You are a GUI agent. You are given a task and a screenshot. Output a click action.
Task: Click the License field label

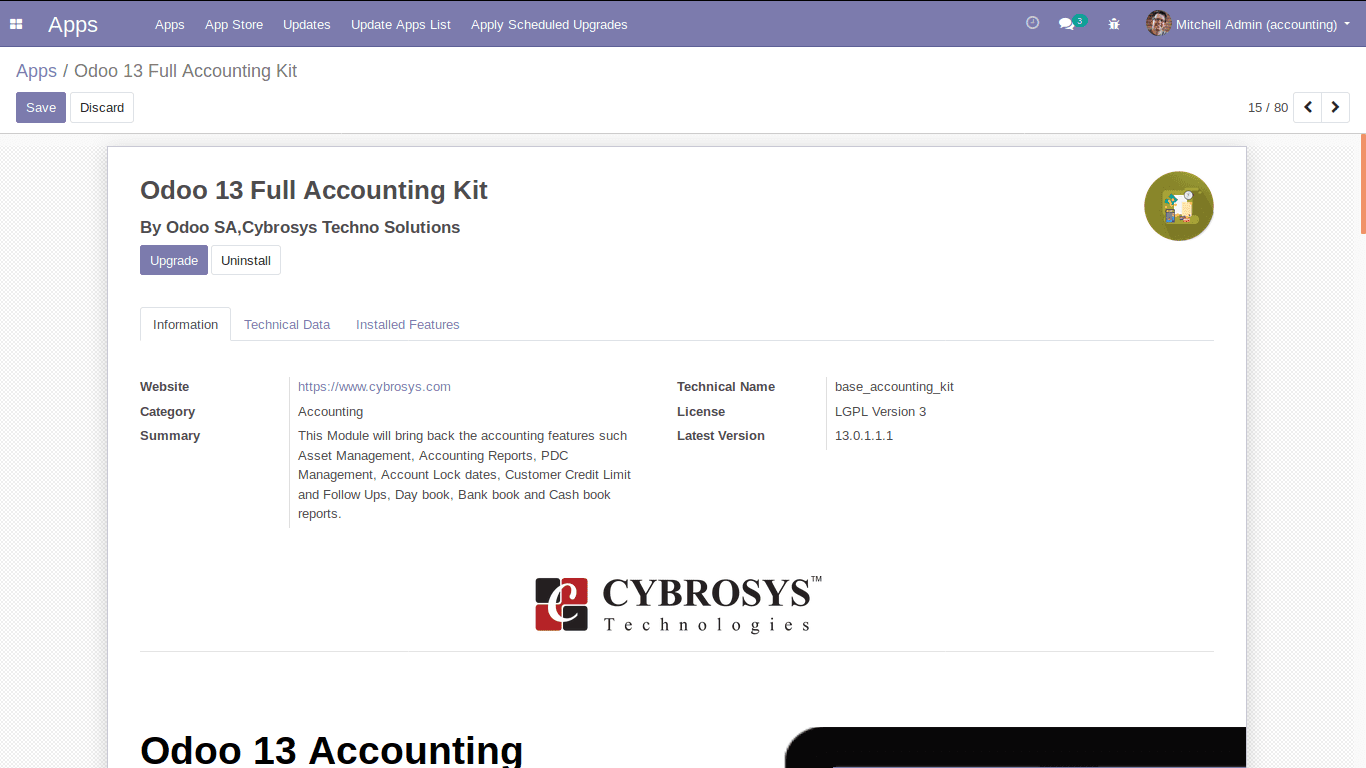tap(701, 412)
